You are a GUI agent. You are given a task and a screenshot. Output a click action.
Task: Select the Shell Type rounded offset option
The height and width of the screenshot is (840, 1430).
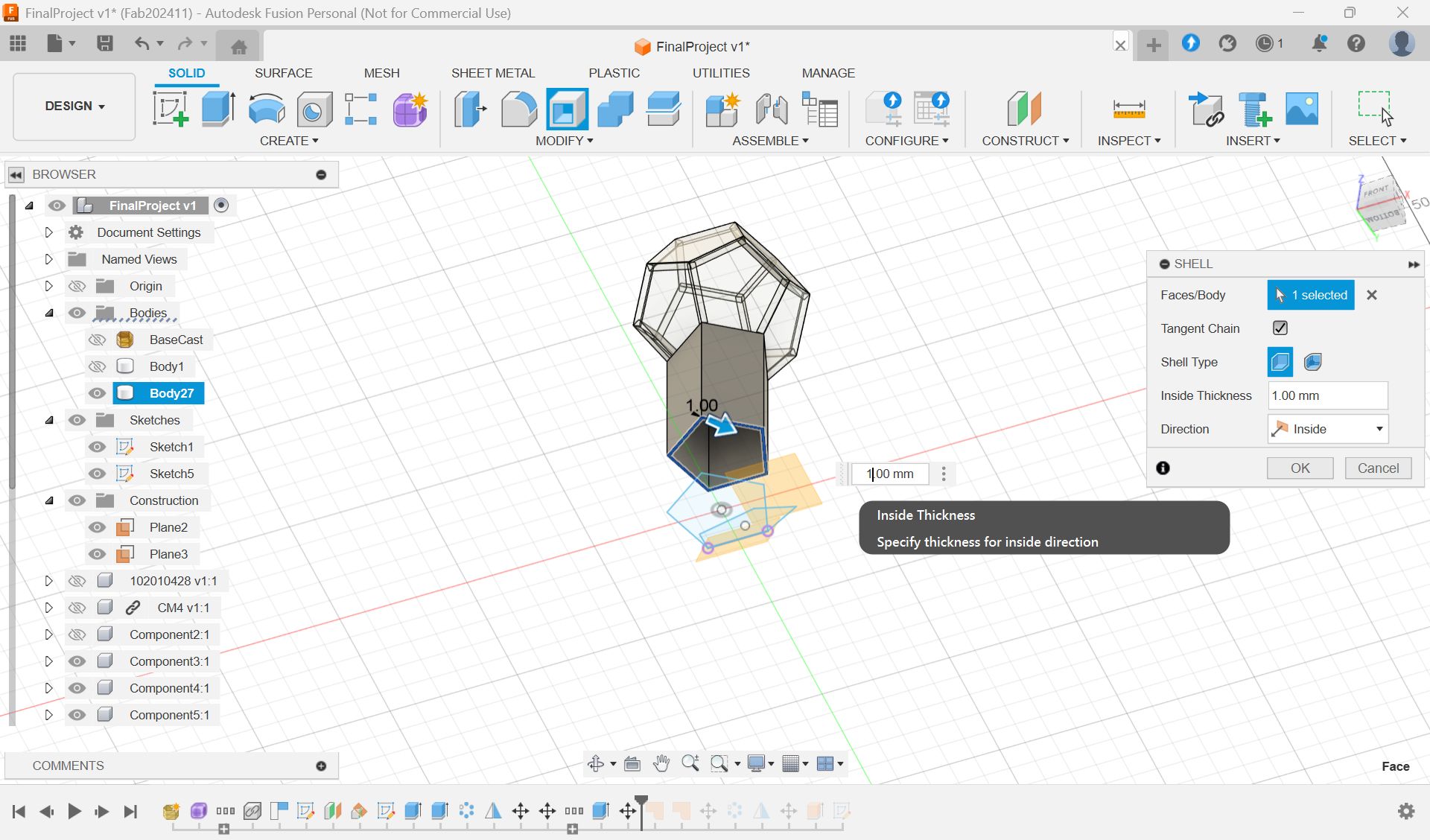click(1313, 362)
